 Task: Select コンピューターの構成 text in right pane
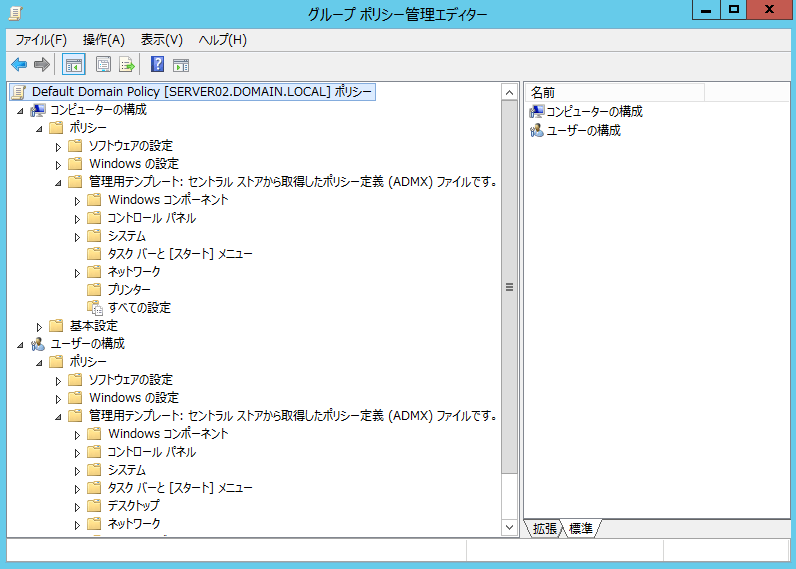[594, 112]
